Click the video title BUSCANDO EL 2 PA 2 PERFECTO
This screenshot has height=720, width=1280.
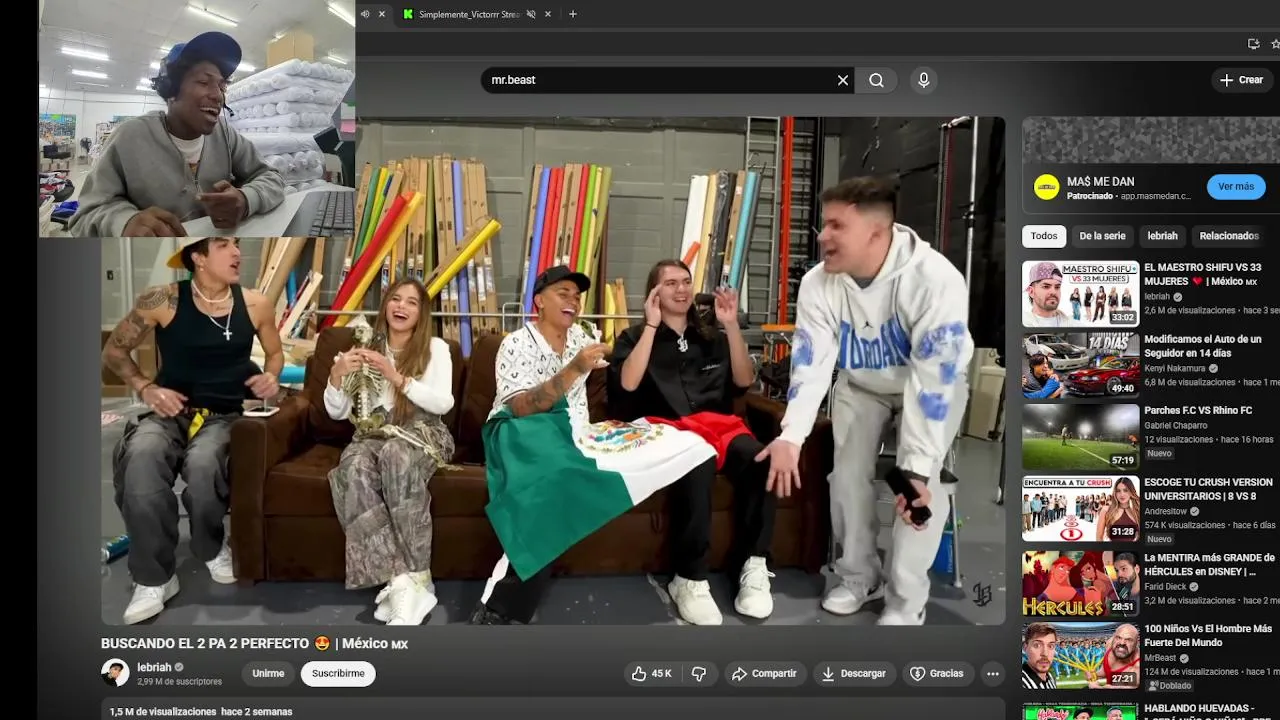tap(254, 644)
